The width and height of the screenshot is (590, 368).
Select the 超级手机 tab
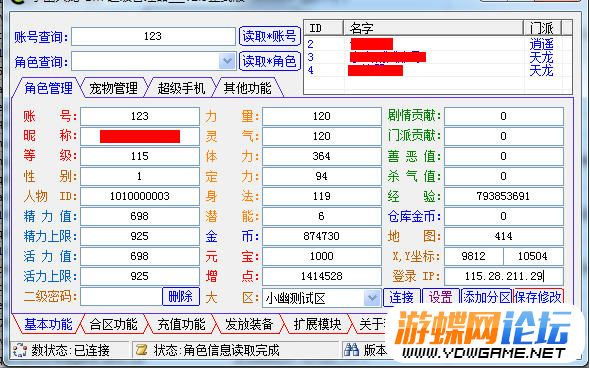pos(181,88)
